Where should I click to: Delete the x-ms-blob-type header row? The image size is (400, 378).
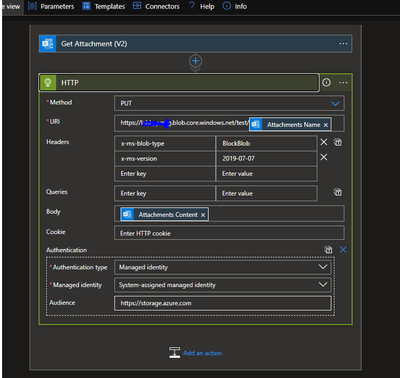coord(324,142)
